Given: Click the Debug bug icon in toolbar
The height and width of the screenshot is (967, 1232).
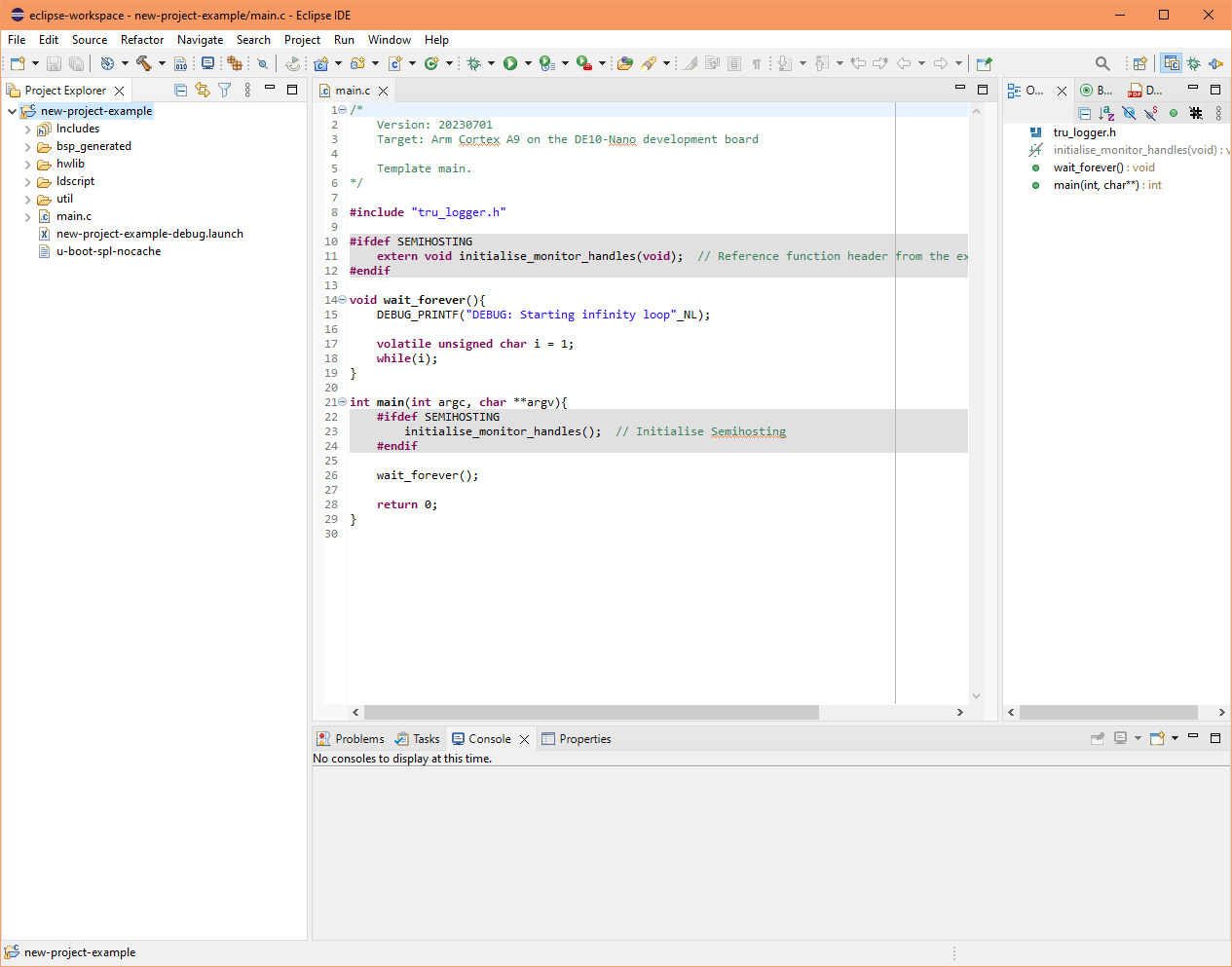Looking at the screenshot, I should click(474, 63).
